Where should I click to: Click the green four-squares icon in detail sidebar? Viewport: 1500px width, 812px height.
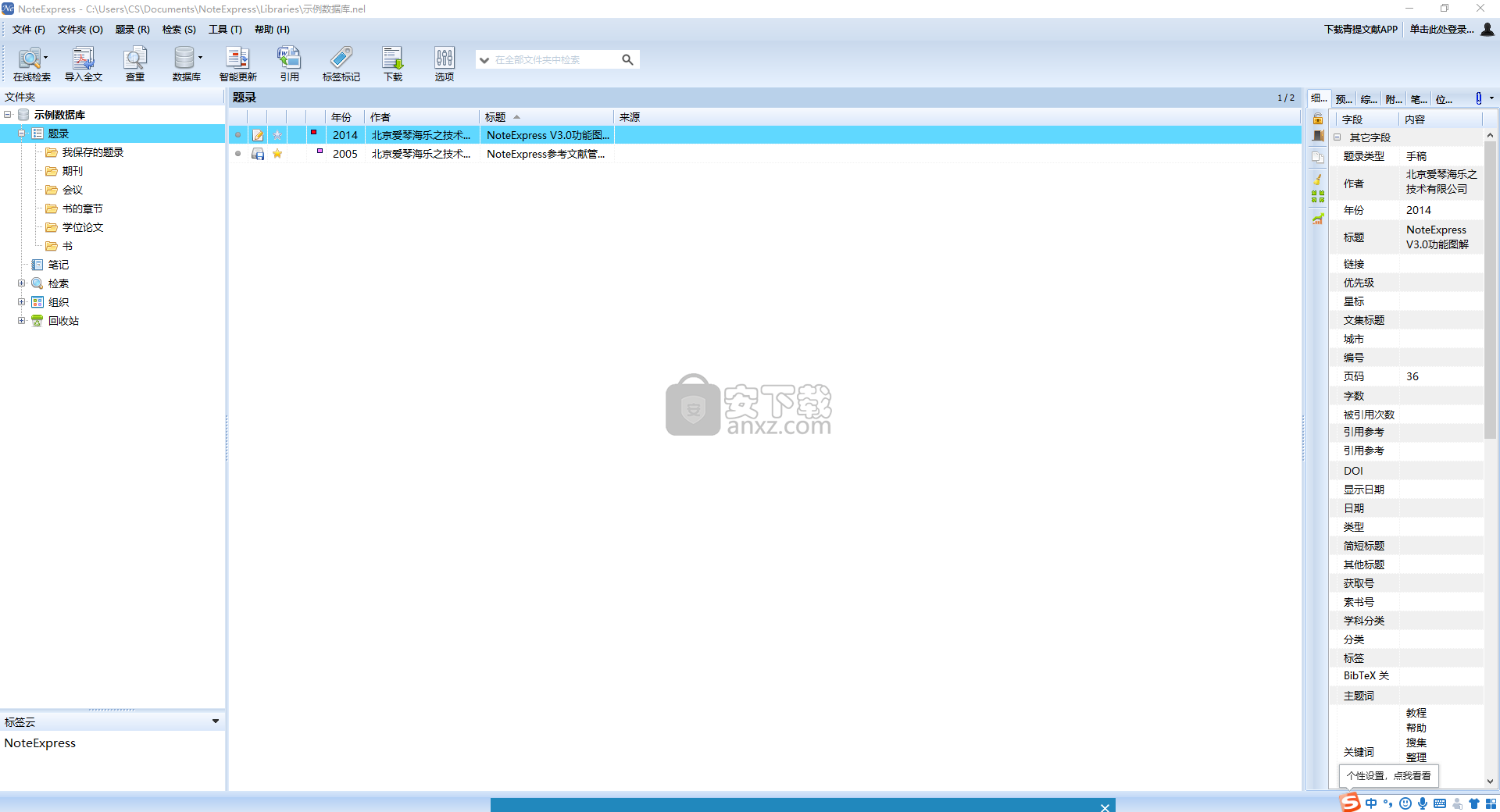pos(1318,197)
